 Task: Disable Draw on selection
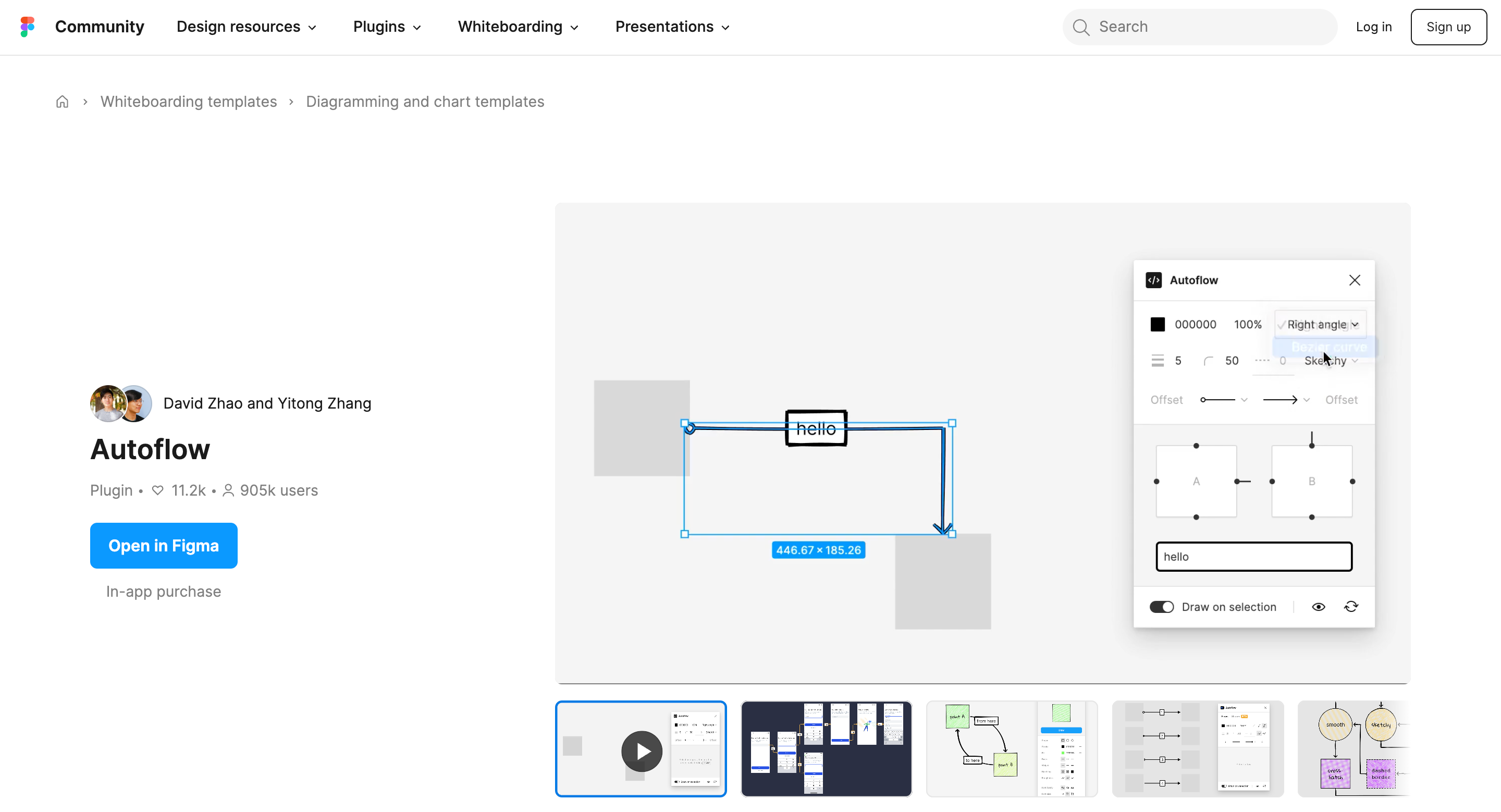(x=1162, y=607)
